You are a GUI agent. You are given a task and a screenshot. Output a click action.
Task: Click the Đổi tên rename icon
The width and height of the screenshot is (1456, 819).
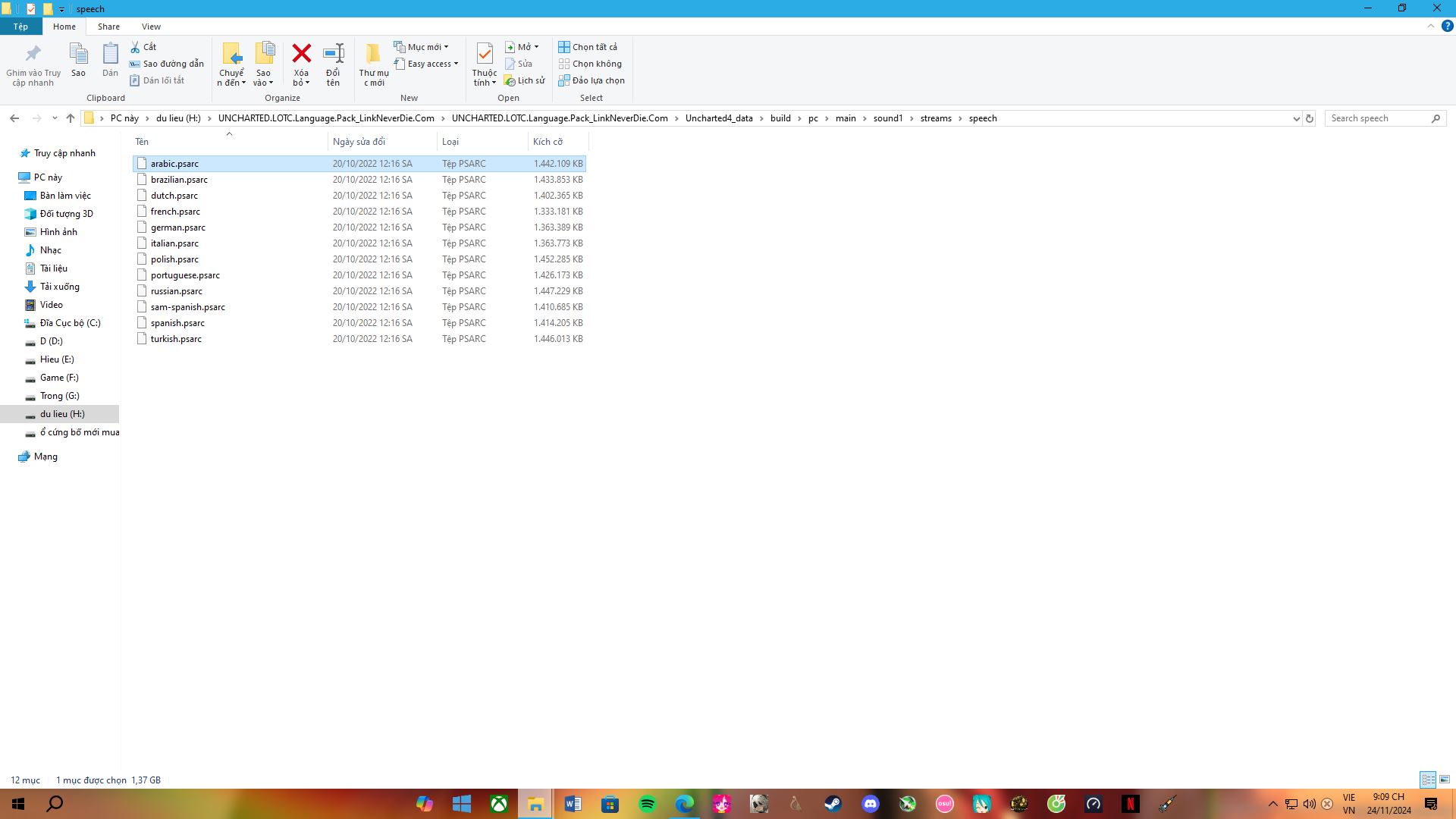tap(333, 54)
